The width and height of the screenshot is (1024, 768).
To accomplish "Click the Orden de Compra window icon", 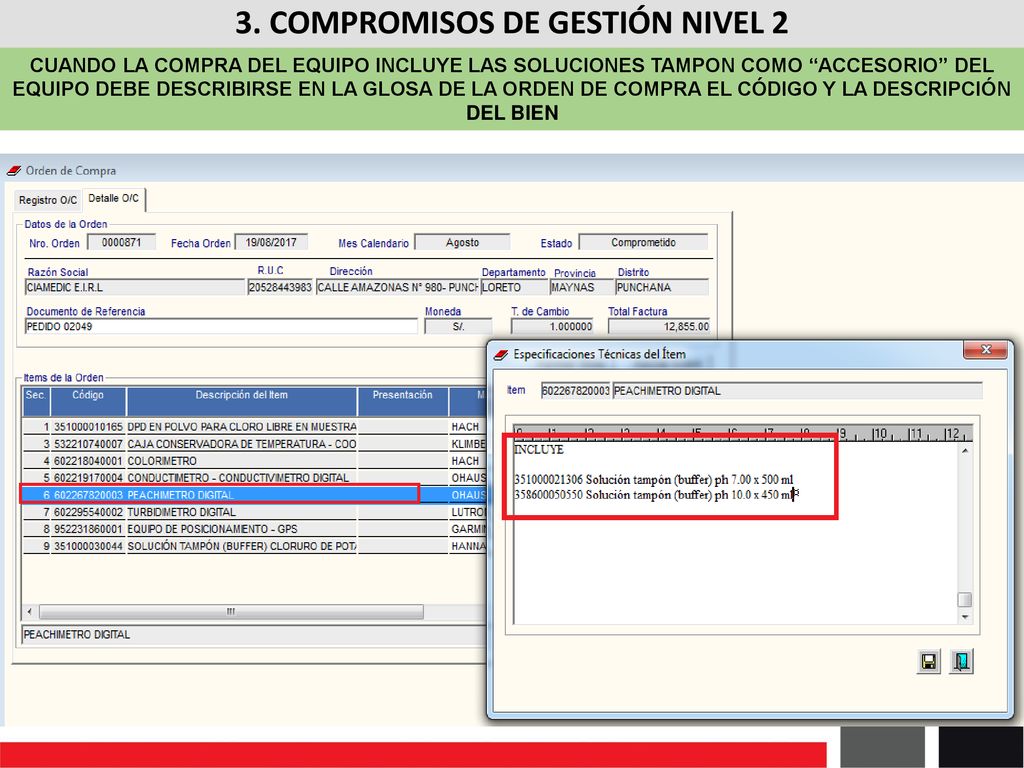I will pyautogui.click(x=14, y=171).
